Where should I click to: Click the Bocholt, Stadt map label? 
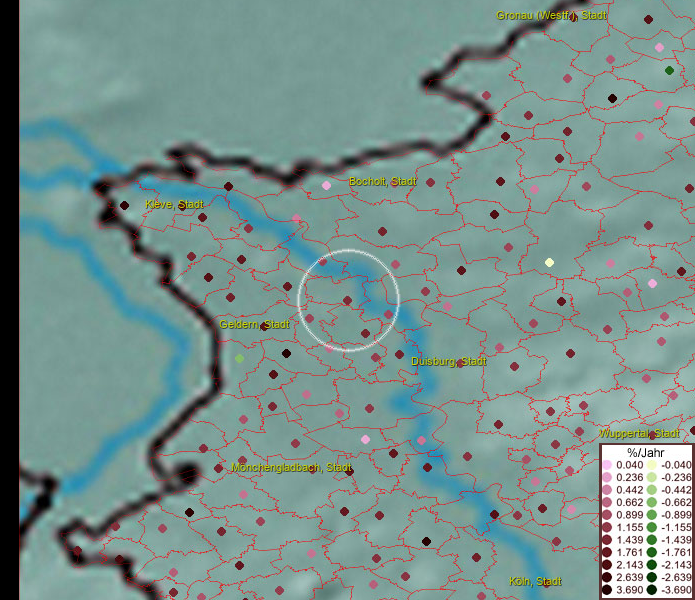coord(383,181)
